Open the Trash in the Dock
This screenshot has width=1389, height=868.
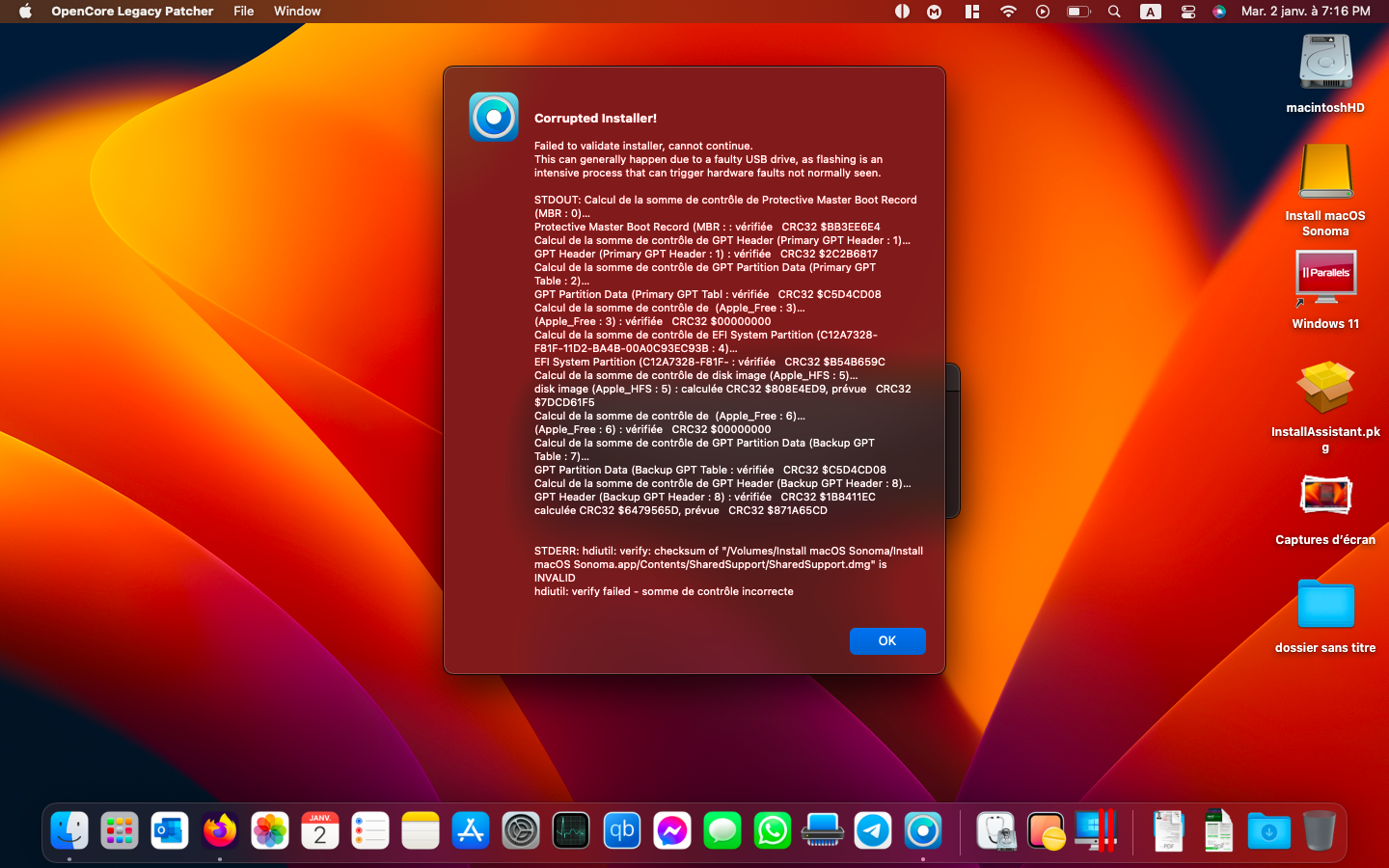pyautogui.click(x=1320, y=830)
